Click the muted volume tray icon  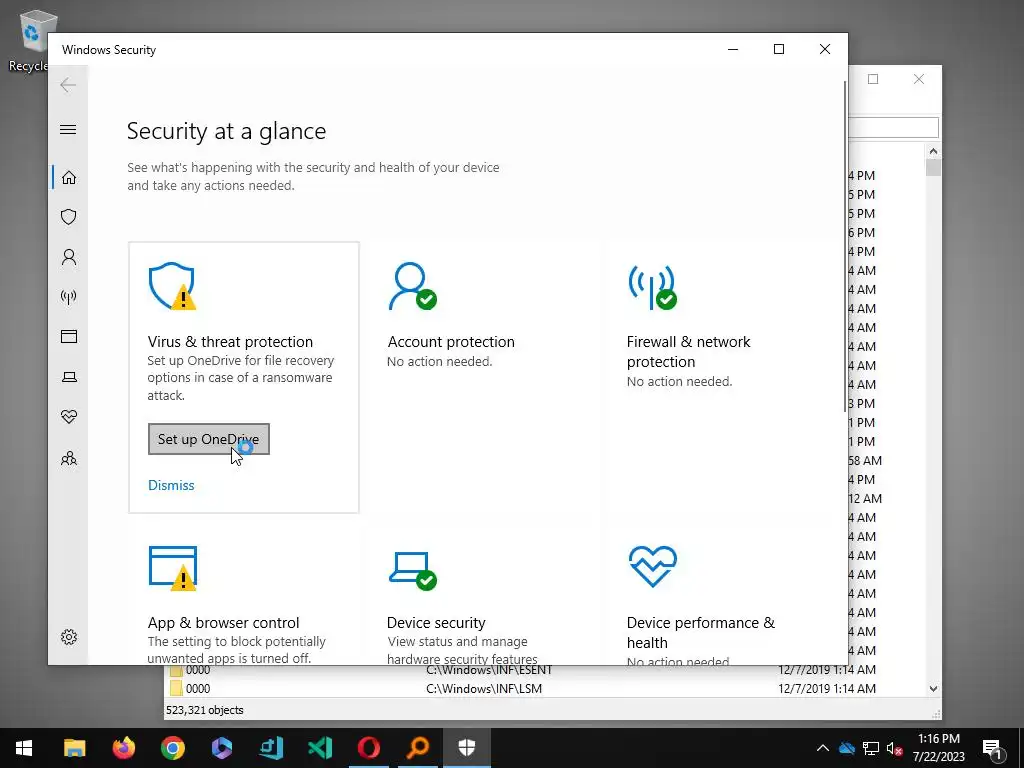coord(894,748)
